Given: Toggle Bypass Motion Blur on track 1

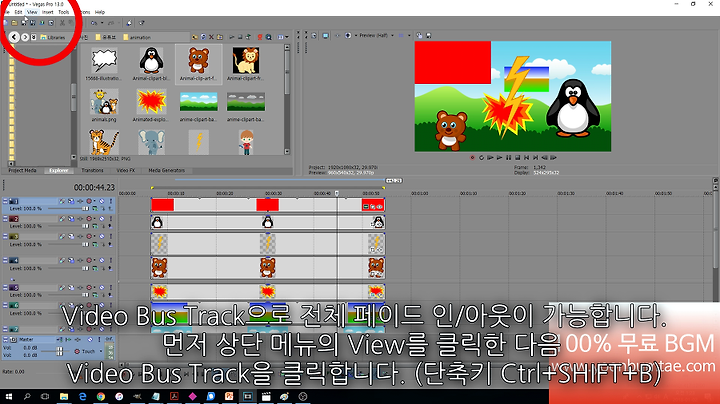Looking at the screenshot, I should click(x=62, y=201).
